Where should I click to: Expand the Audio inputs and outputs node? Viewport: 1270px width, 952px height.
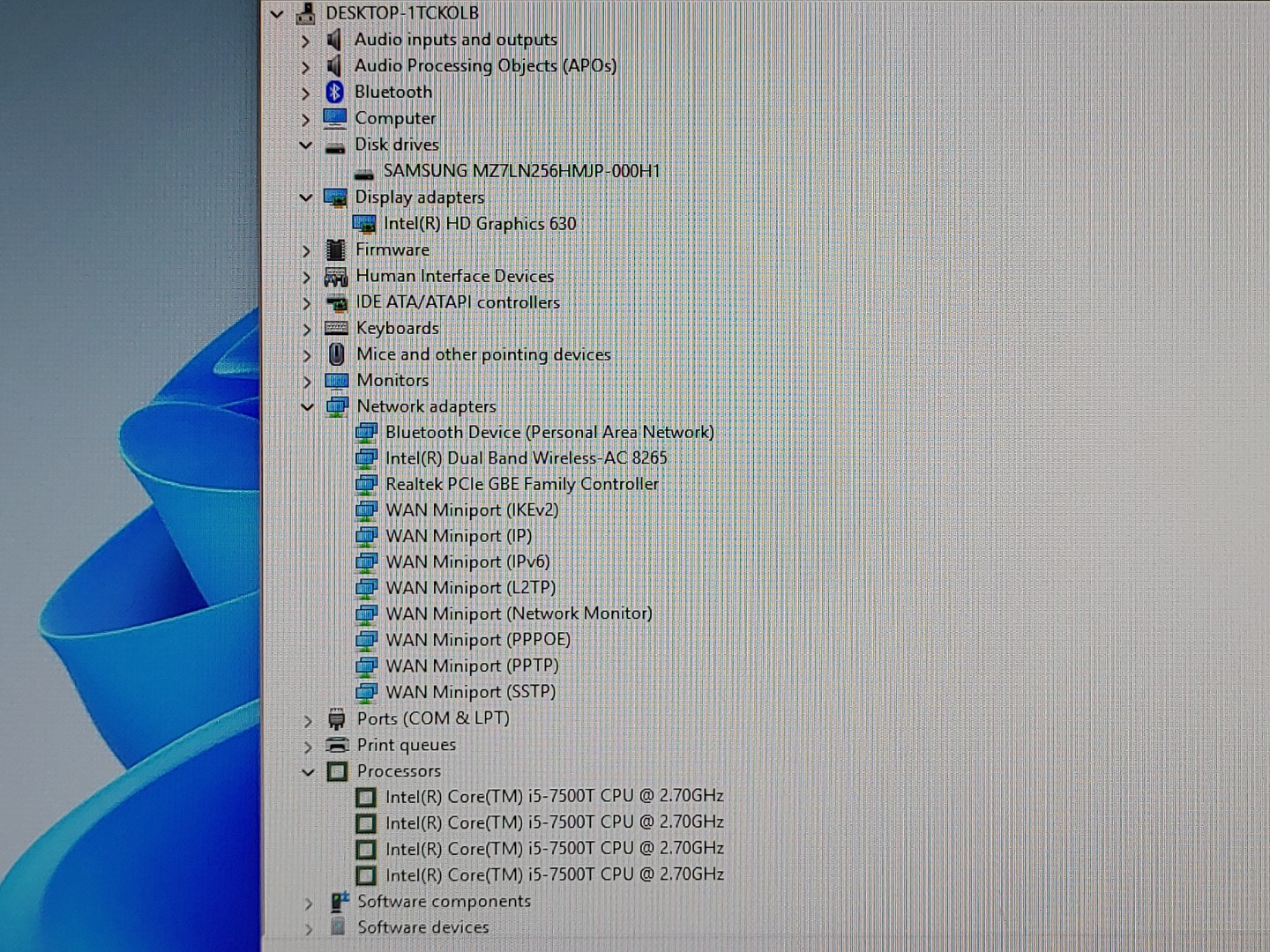305,41
